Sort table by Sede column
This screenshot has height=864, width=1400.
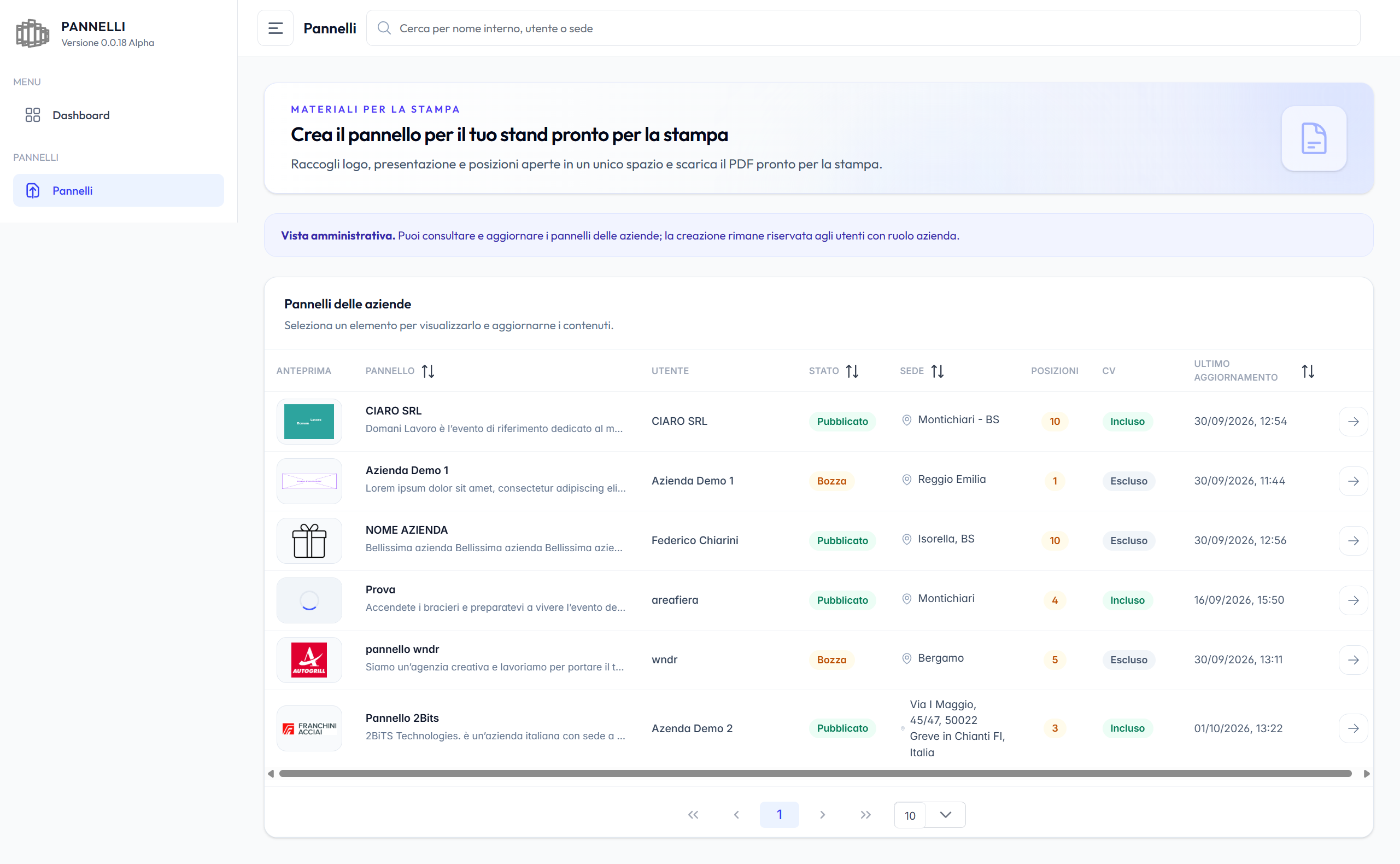[x=937, y=371]
